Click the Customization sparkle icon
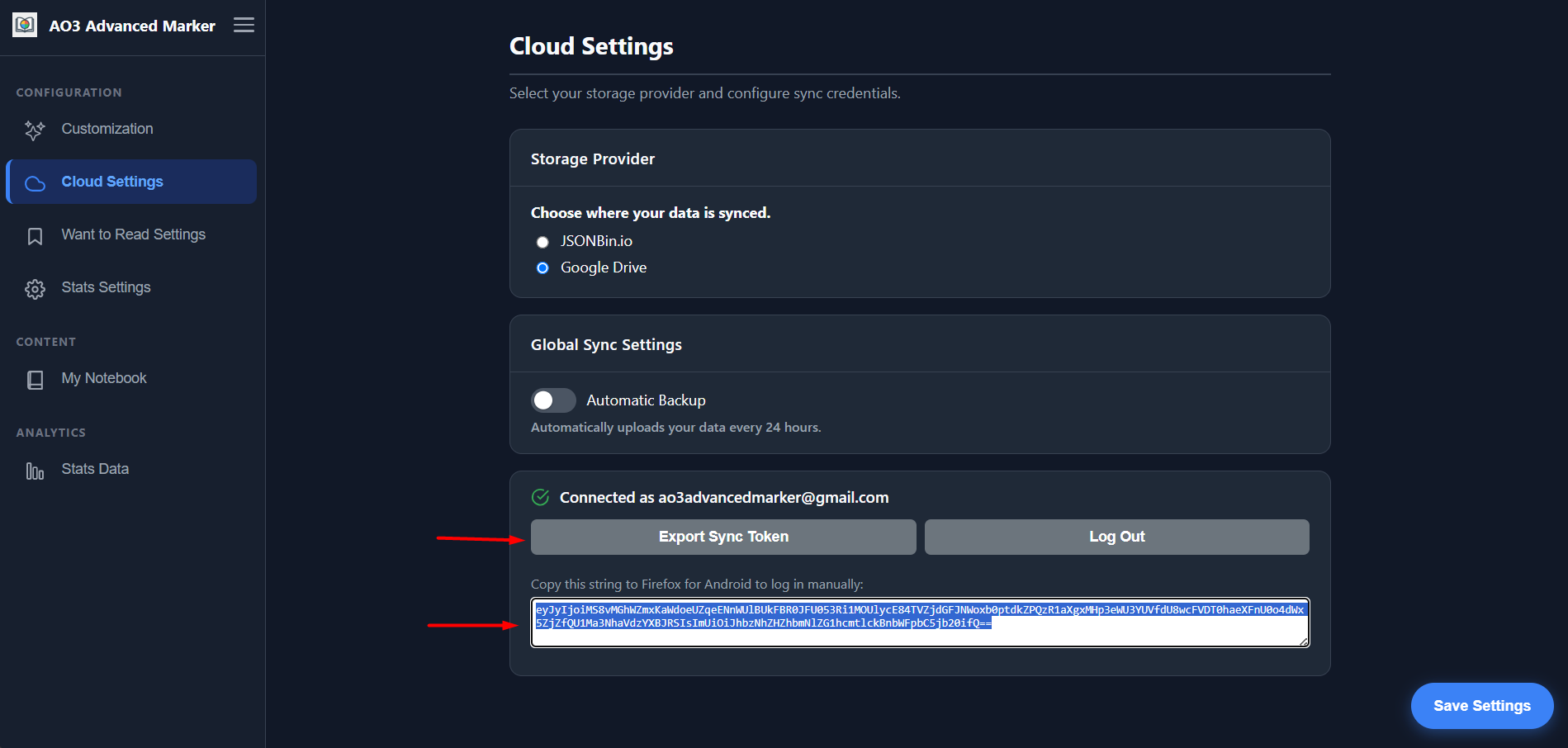Image resolution: width=1568 pixels, height=748 pixels. pyautogui.click(x=35, y=130)
